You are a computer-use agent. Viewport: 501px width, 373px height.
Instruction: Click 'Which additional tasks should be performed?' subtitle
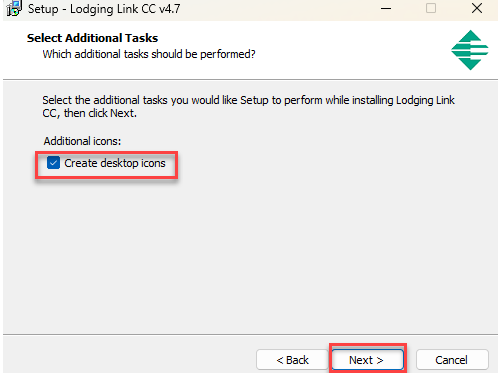(149, 54)
